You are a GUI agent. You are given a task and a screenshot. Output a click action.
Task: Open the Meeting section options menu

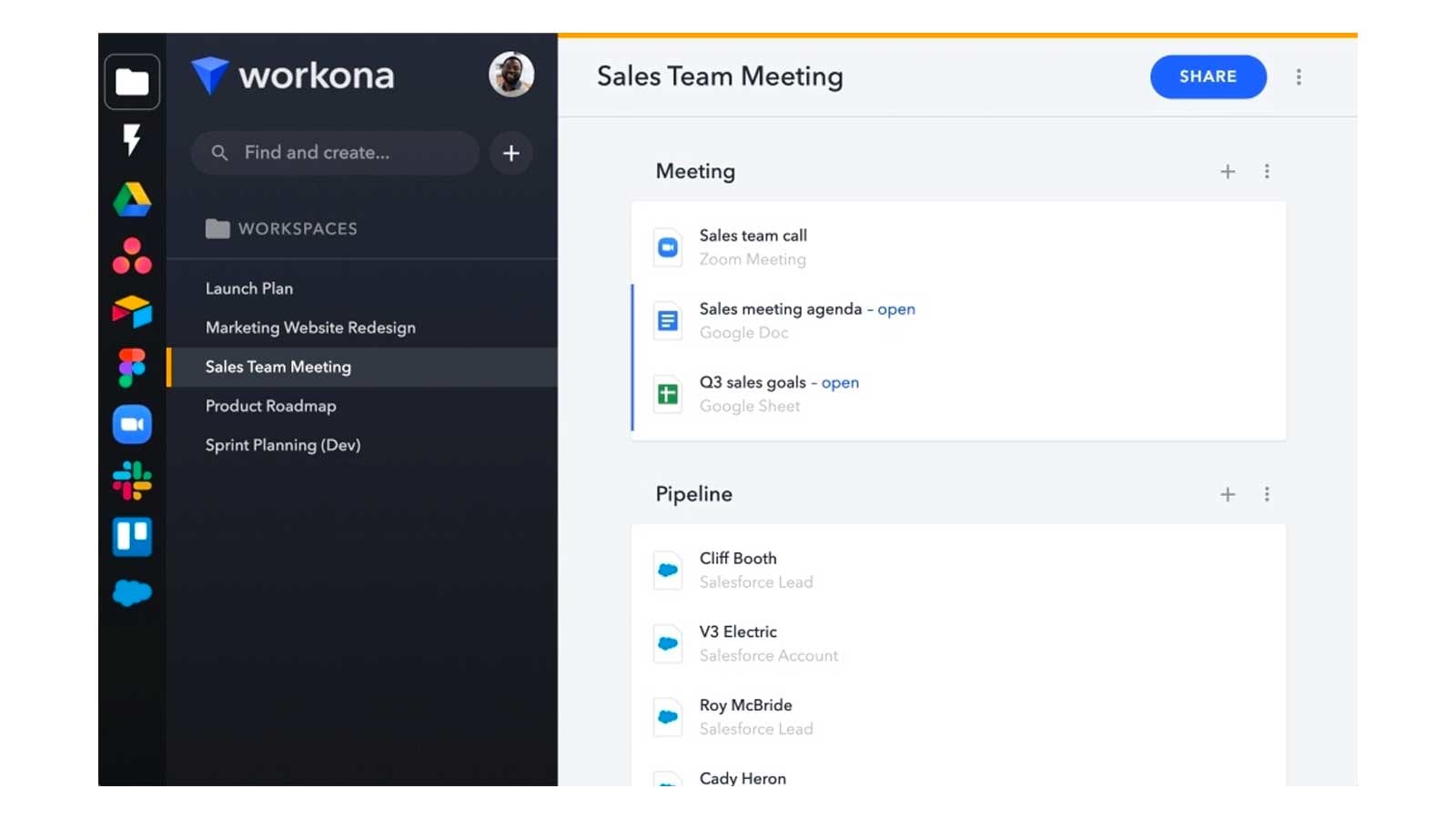[1267, 171]
